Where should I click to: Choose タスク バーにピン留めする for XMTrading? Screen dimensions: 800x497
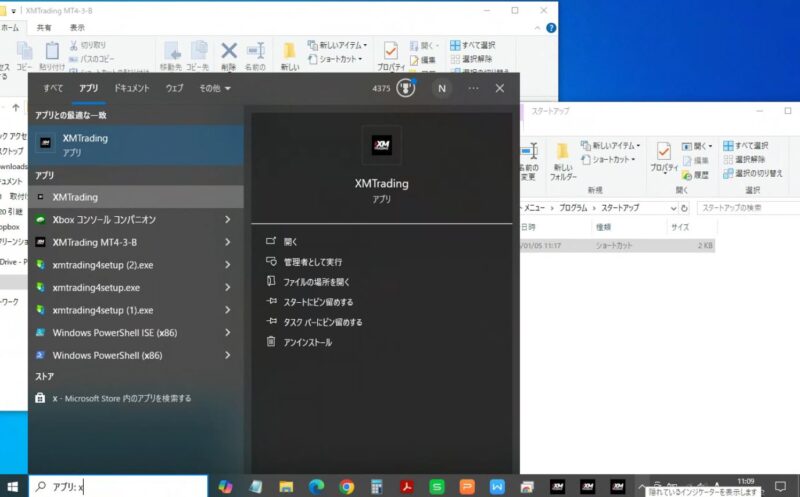(x=322, y=322)
